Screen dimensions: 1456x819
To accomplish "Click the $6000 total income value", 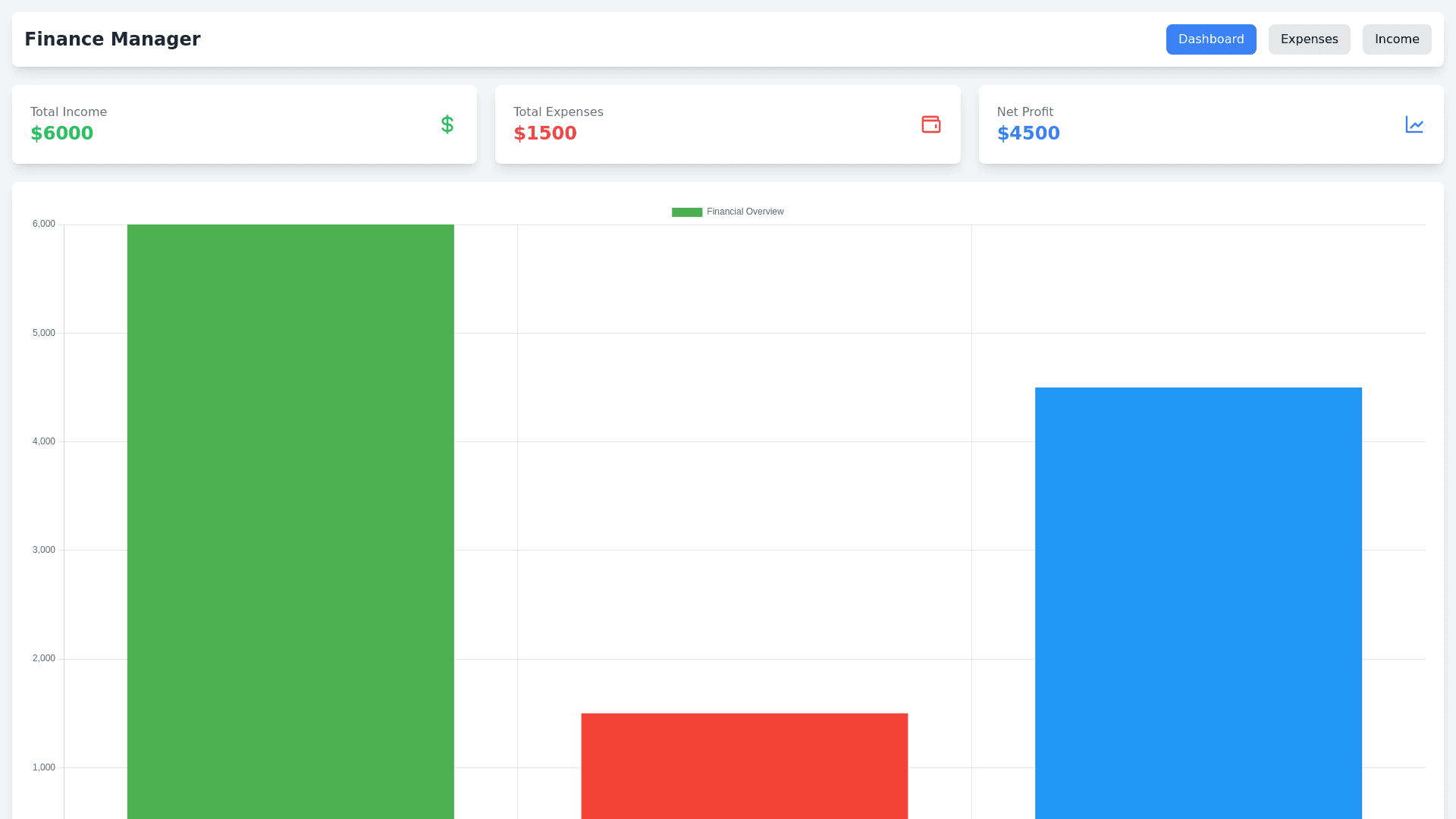I will click(x=62, y=133).
